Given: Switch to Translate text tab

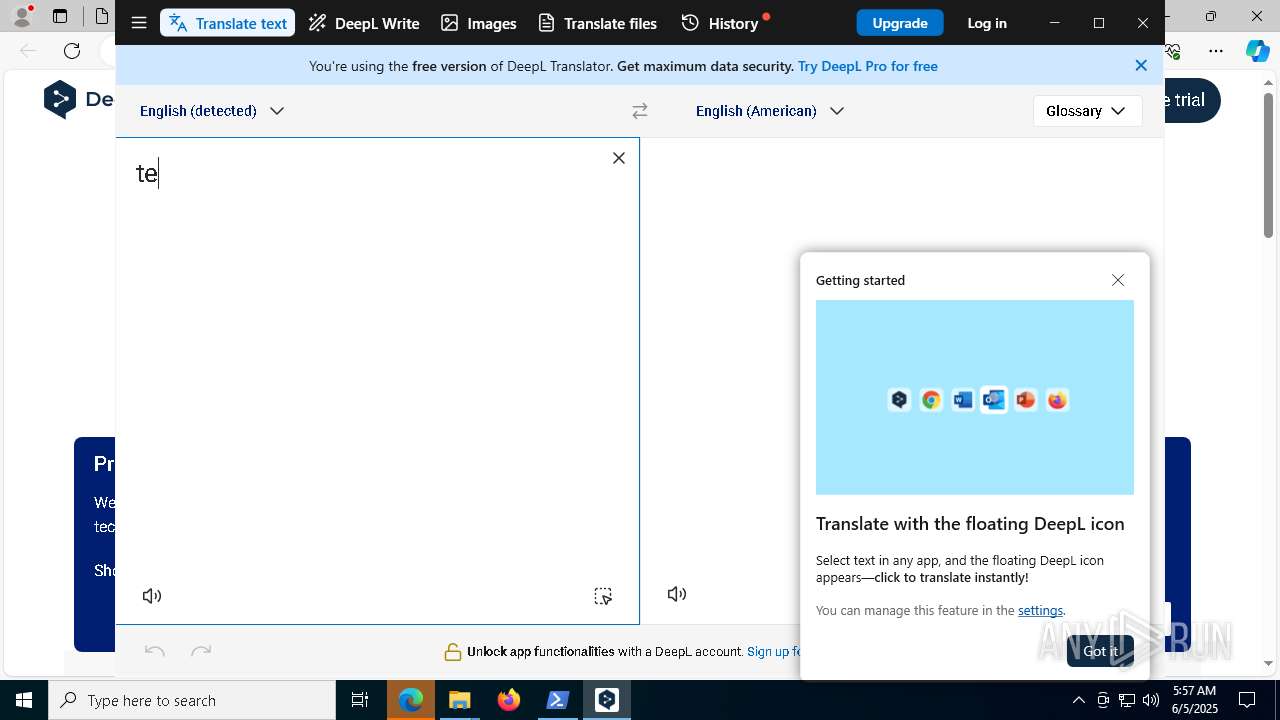Looking at the screenshot, I should coord(228,23).
